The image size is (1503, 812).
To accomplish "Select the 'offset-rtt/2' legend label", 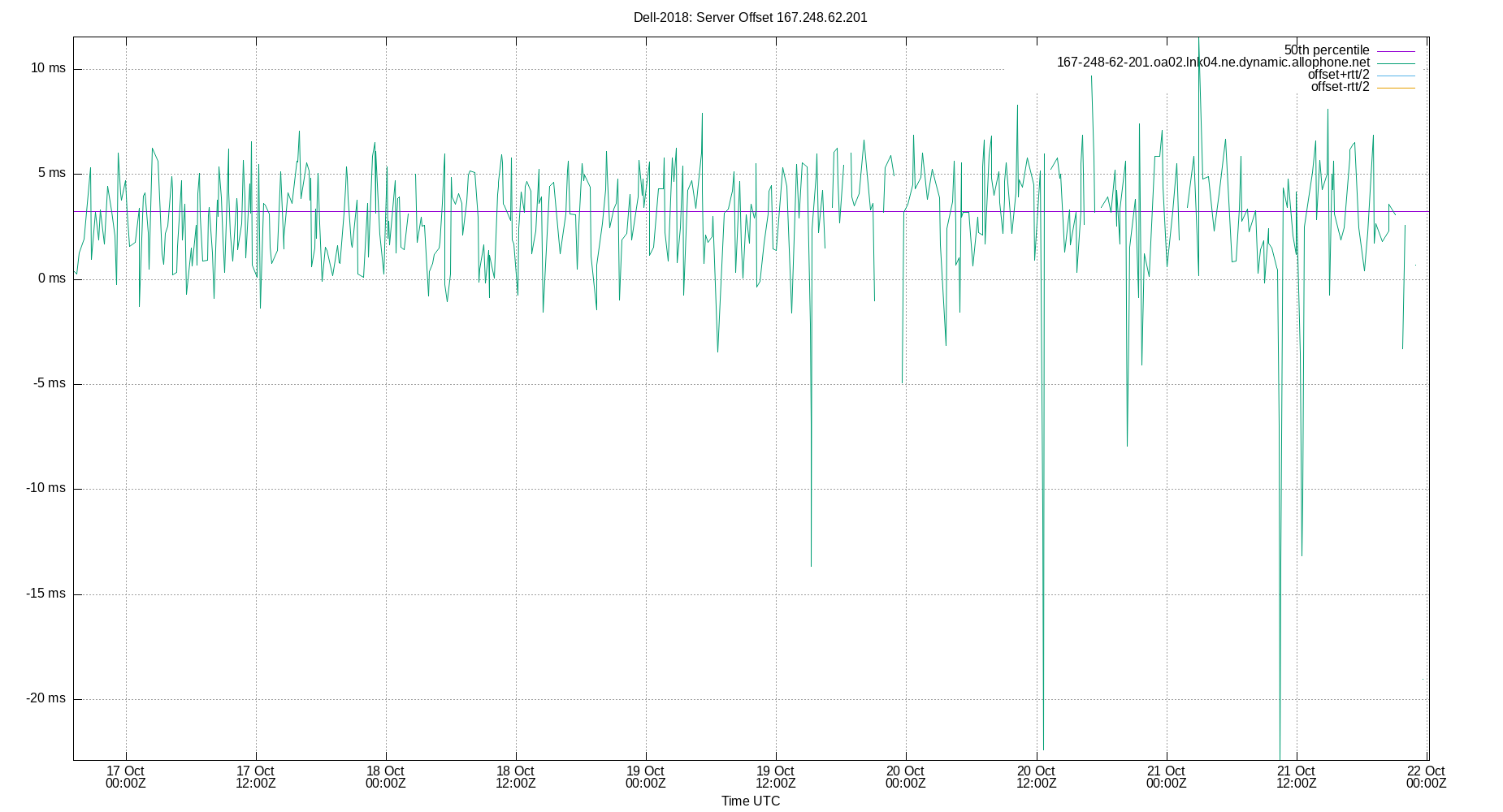I will click(1340, 87).
